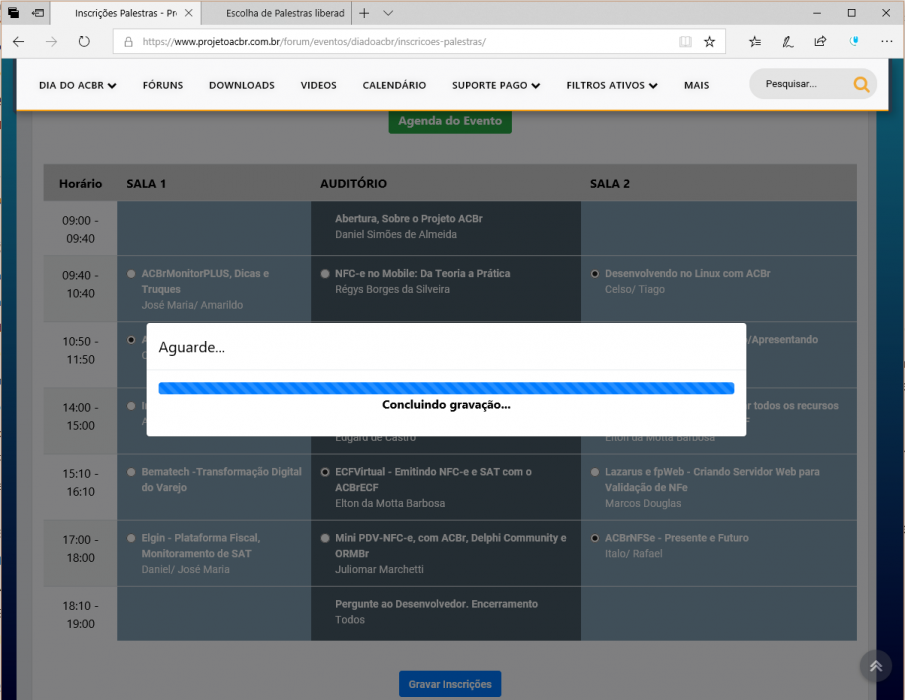The image size is (905, 700).
Task: Share this page icon
Action: (820, 42)
